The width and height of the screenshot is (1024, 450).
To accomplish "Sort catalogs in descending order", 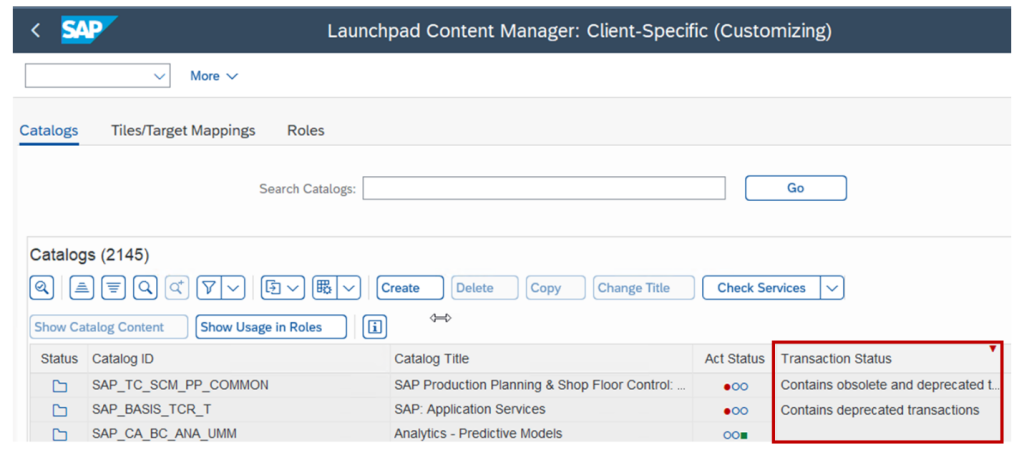I will [x=114, y=287].
